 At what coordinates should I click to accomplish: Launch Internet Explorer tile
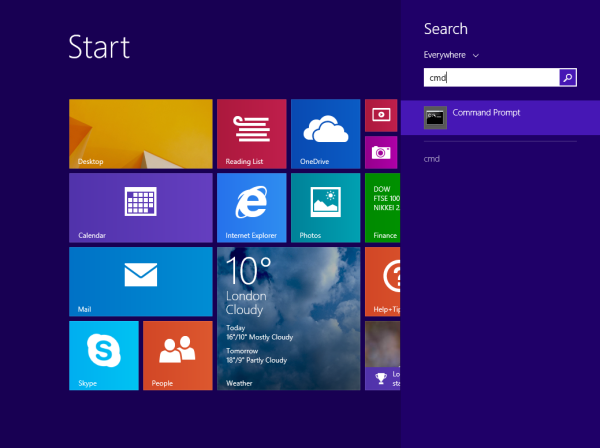coord(251,208)
